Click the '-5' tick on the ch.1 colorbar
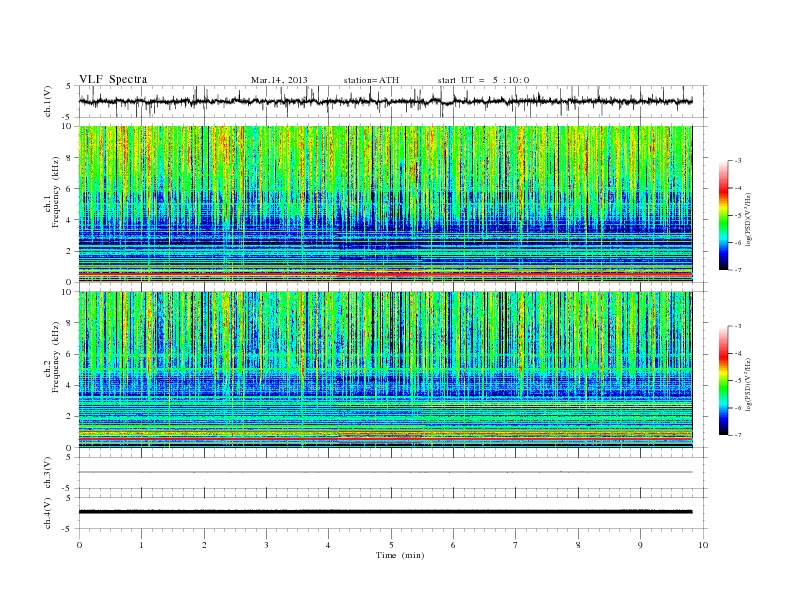Viewport: 792px width, 612px height. tap(738, 216)
